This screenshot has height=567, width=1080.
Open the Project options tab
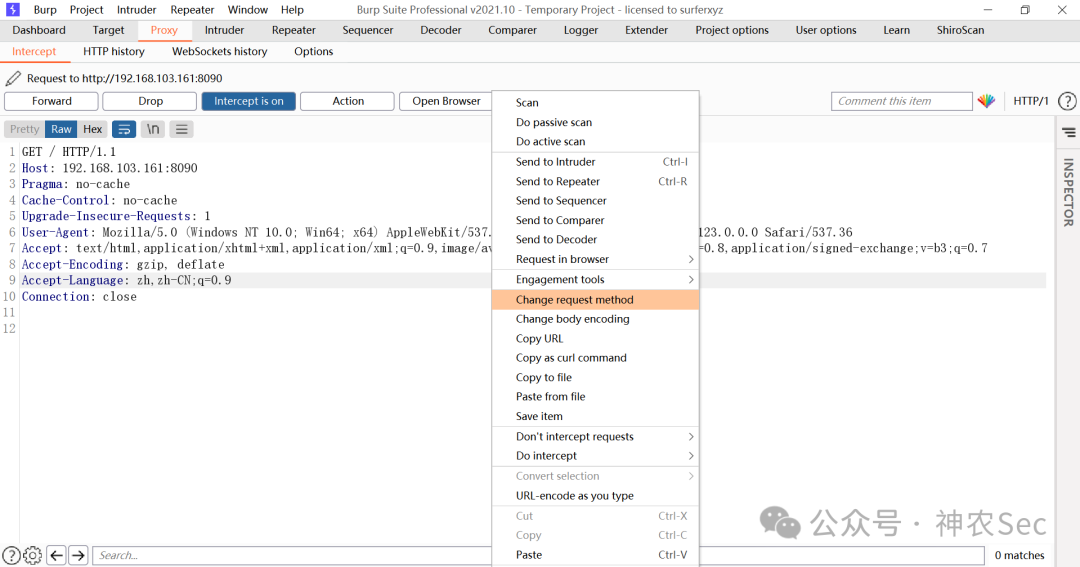(x=732, y=30)
